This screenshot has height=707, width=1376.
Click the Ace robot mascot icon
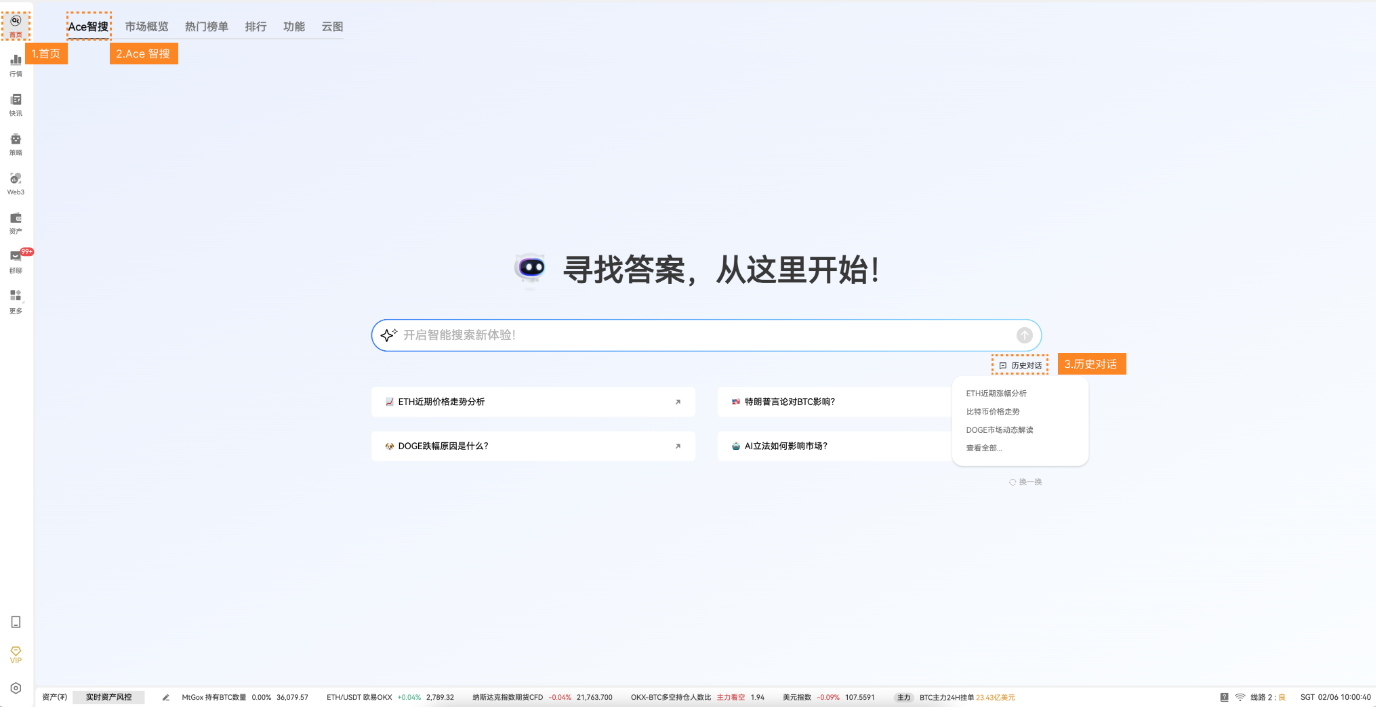click(530, 268)
